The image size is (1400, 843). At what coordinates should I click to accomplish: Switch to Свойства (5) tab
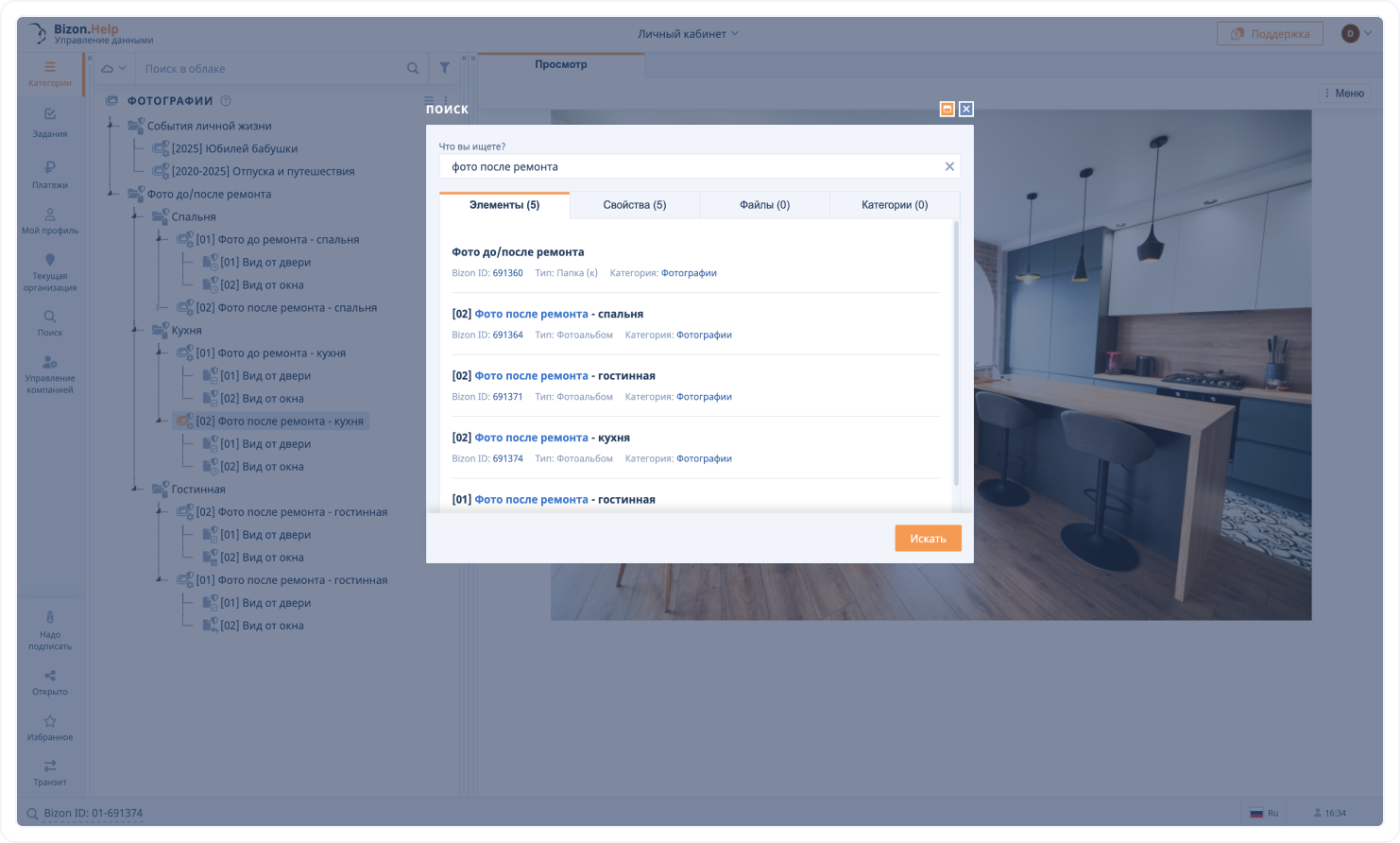pyautogui.click(x=634, y=205)
